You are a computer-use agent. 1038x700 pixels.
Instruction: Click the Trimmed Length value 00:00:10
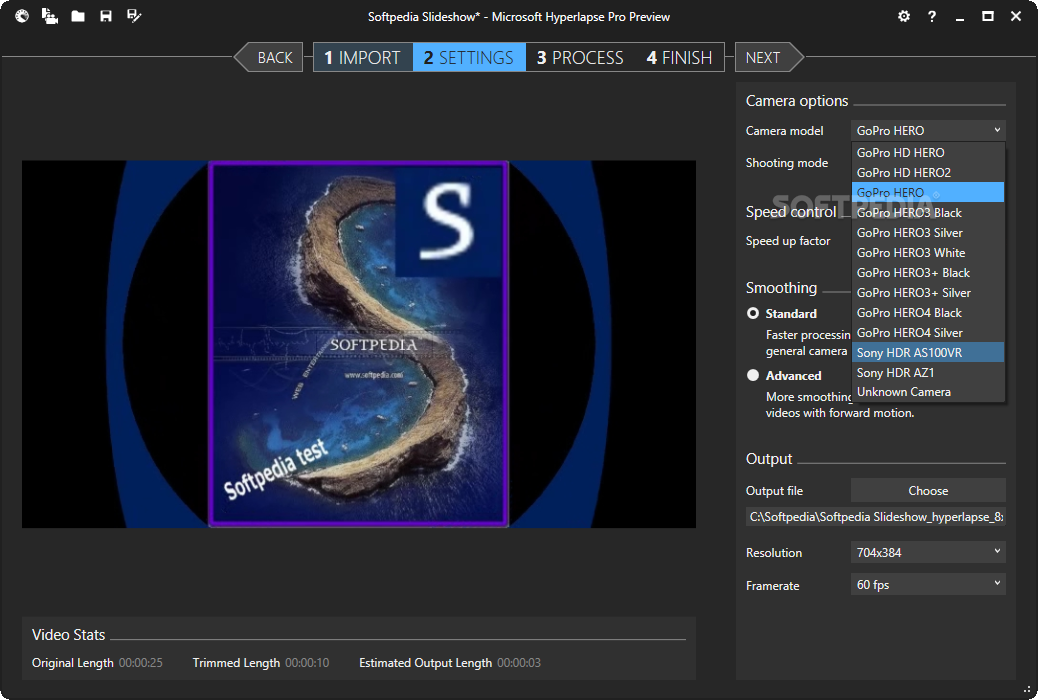307,662
